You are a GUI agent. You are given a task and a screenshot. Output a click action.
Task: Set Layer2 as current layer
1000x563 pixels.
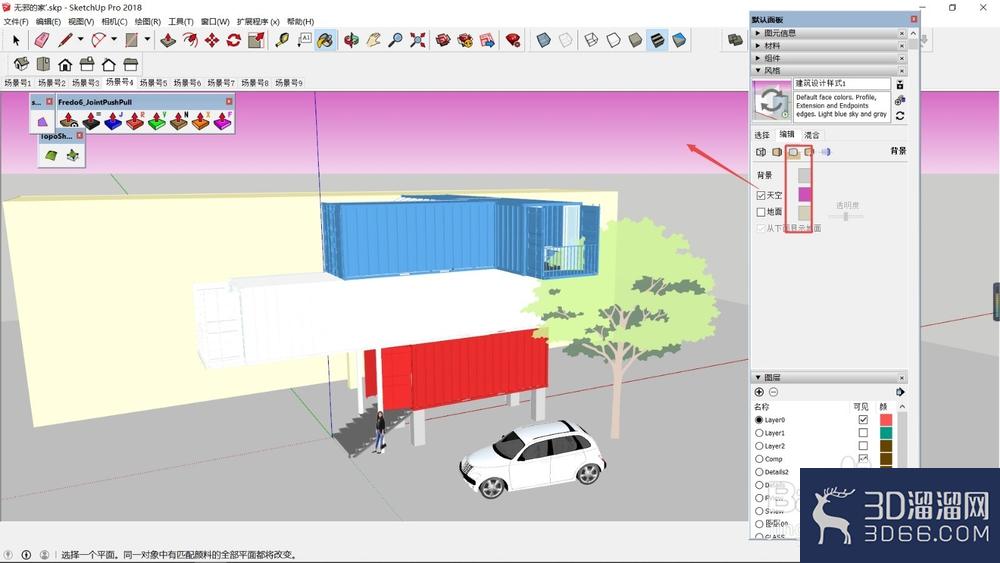click(x=759, y=446)
